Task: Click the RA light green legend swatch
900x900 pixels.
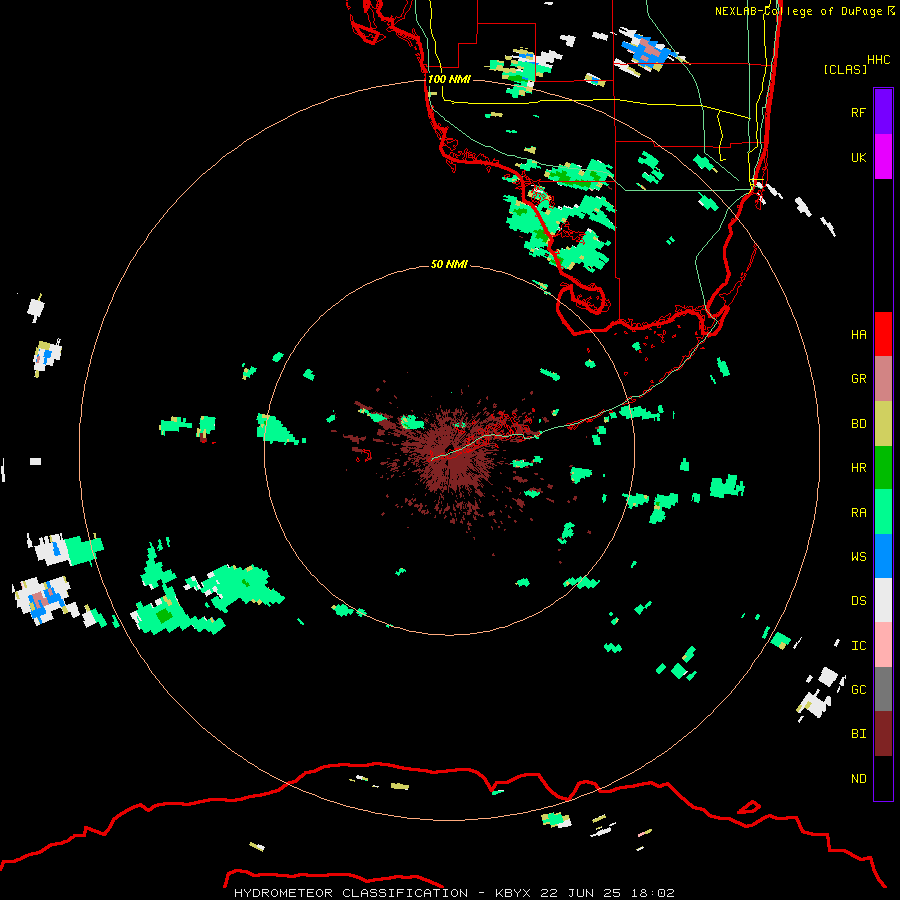Action: (883, 512)
